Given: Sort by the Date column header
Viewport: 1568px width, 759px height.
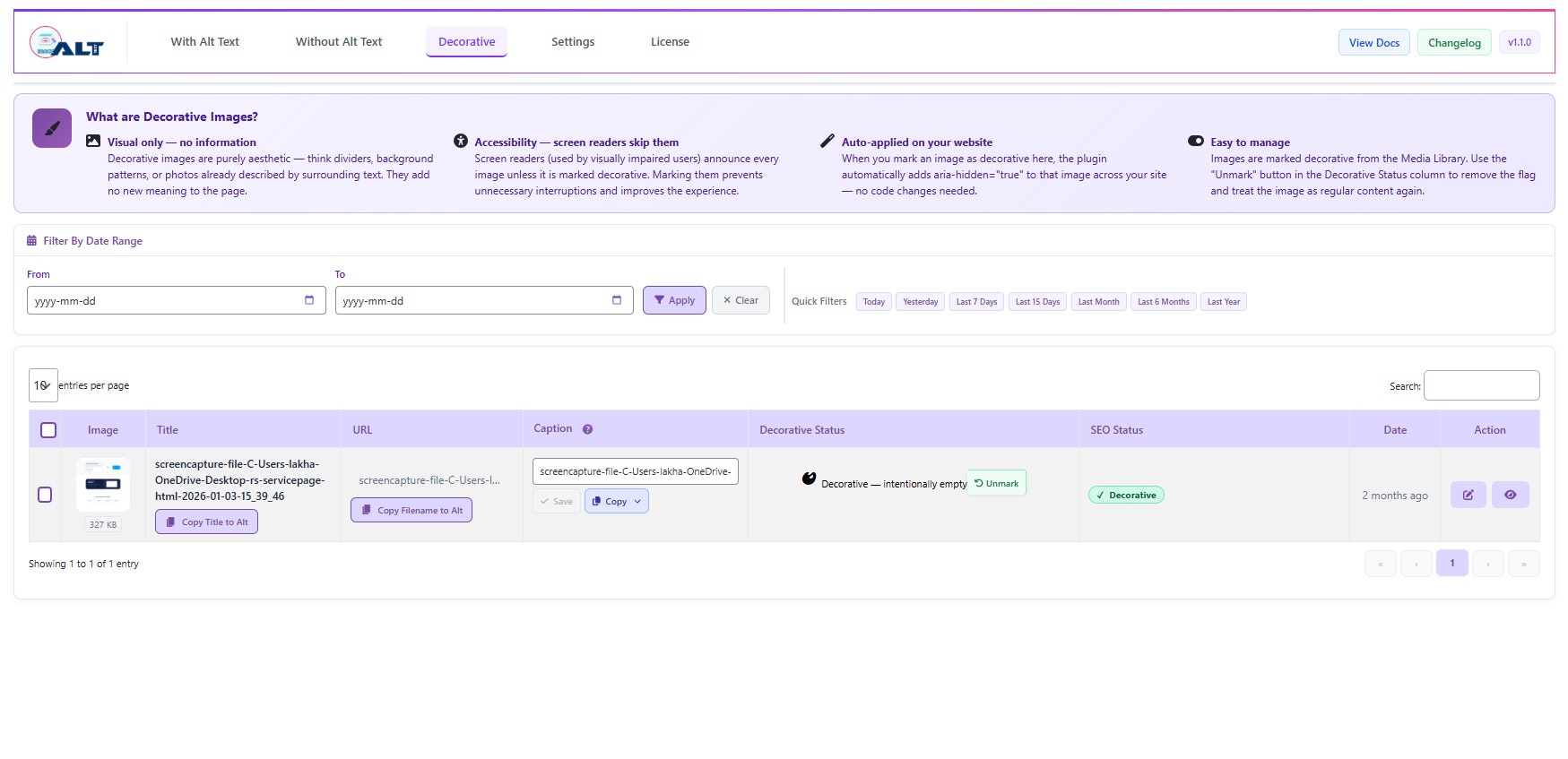Looking at the screenshot, I should pyautogui.click(x=1395, y=430).
